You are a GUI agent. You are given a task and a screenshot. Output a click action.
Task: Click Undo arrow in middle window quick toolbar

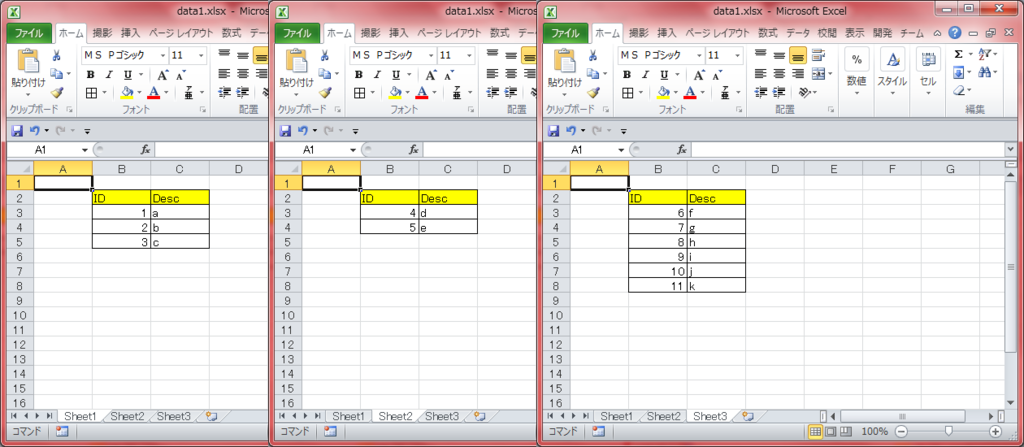click(303, 131)
